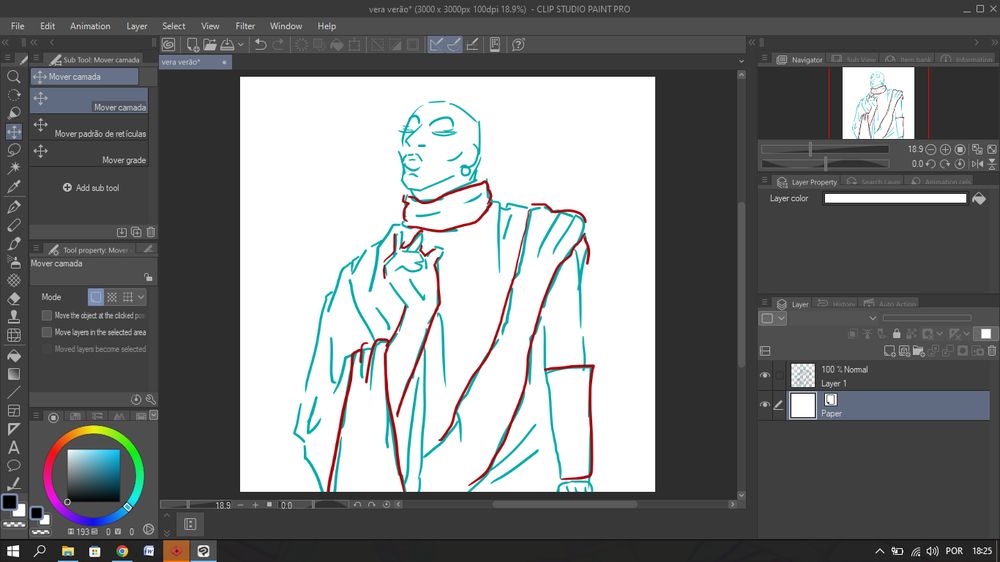Select the Eraser tool in toolbox
1000x562 pixels.
pyautogui.click(x=14, y=298)
